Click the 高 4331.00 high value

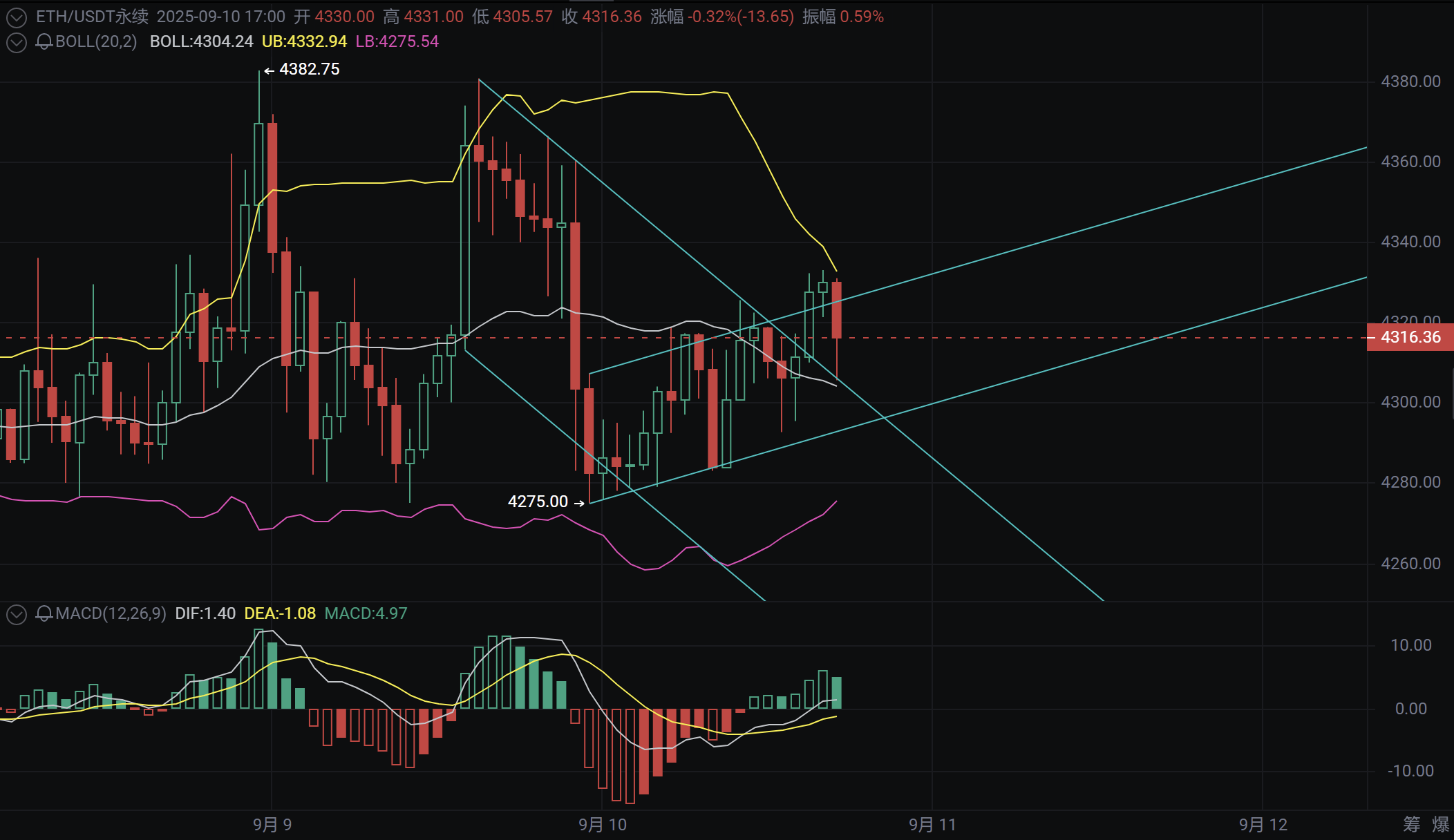tap(424, 17)
